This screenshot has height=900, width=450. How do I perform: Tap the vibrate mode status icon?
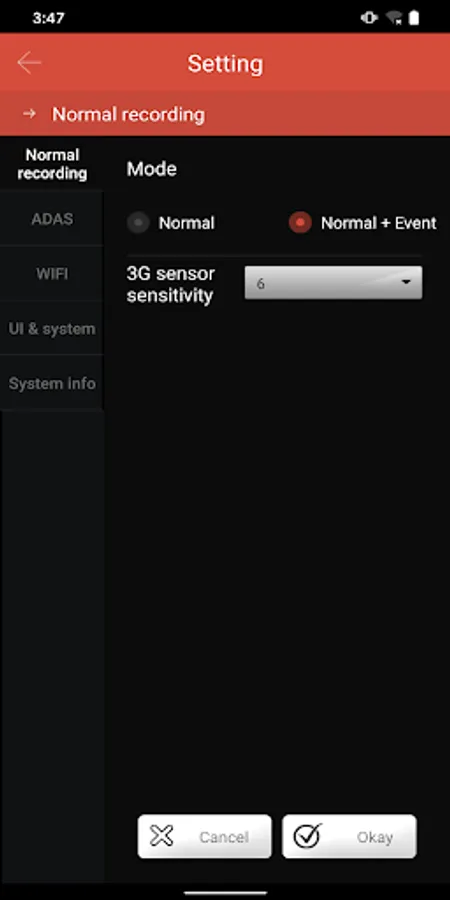[369, 18]
